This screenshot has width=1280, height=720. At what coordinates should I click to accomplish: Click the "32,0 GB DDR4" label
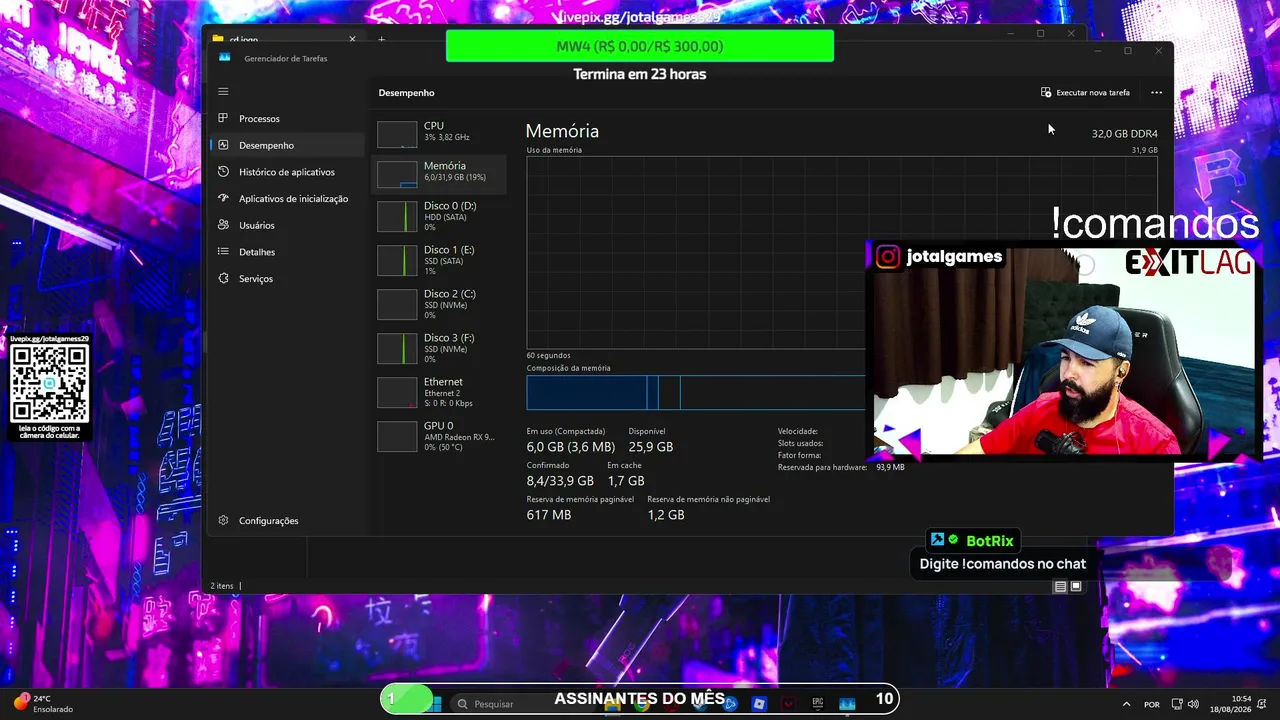(1125, 134)
